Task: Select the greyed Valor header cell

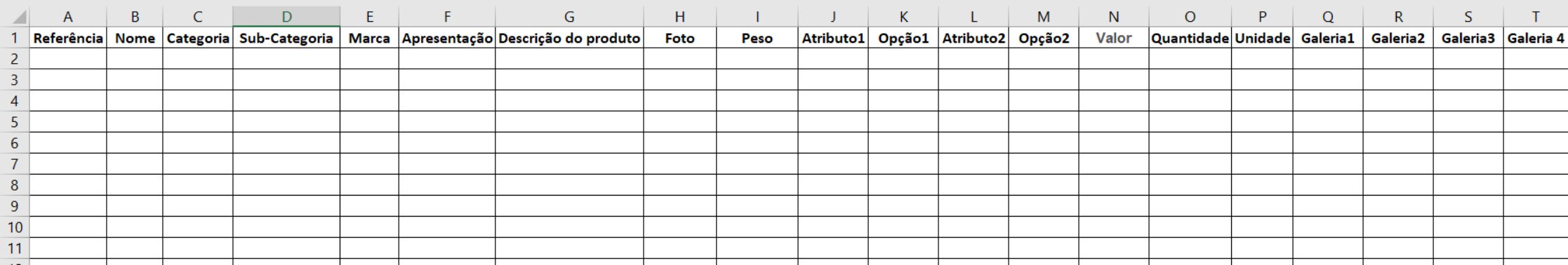Action: tap(1114, 39)
